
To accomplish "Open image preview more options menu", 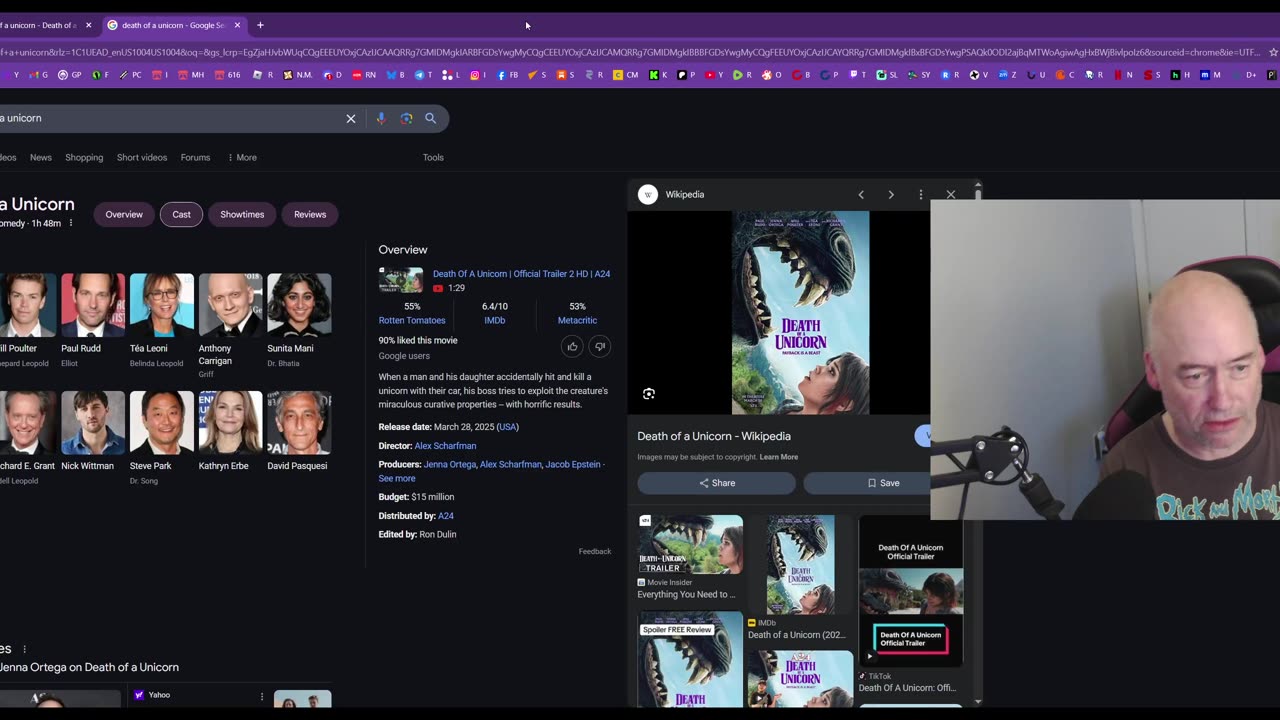I will point(921,194).
